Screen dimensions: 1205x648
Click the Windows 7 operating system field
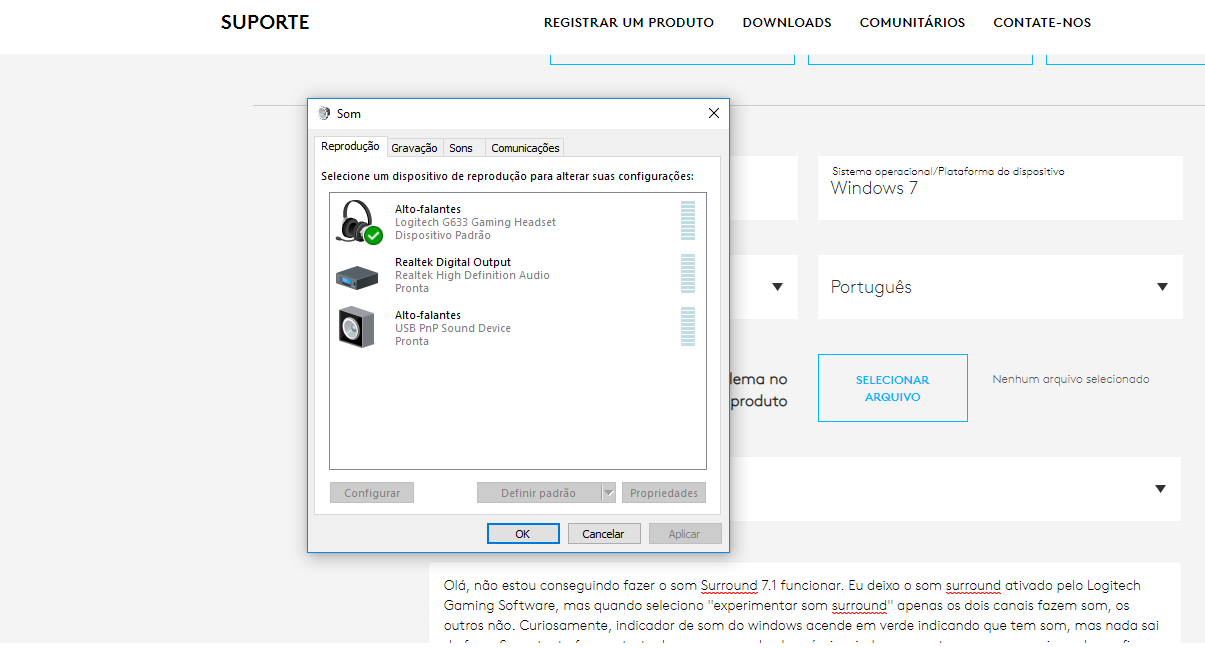pyautogui.click(x=1000, y=188)
